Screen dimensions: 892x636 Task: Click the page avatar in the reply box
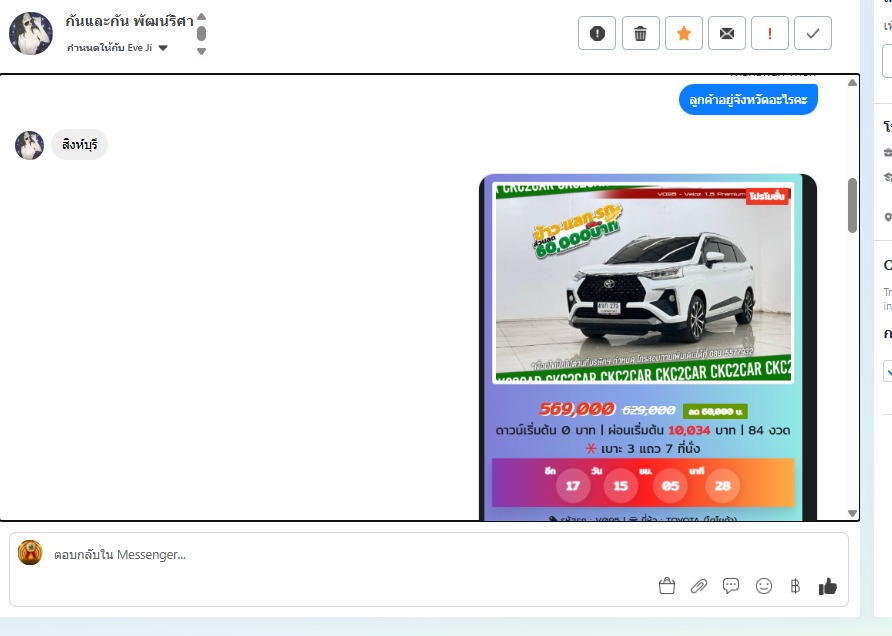30,552
